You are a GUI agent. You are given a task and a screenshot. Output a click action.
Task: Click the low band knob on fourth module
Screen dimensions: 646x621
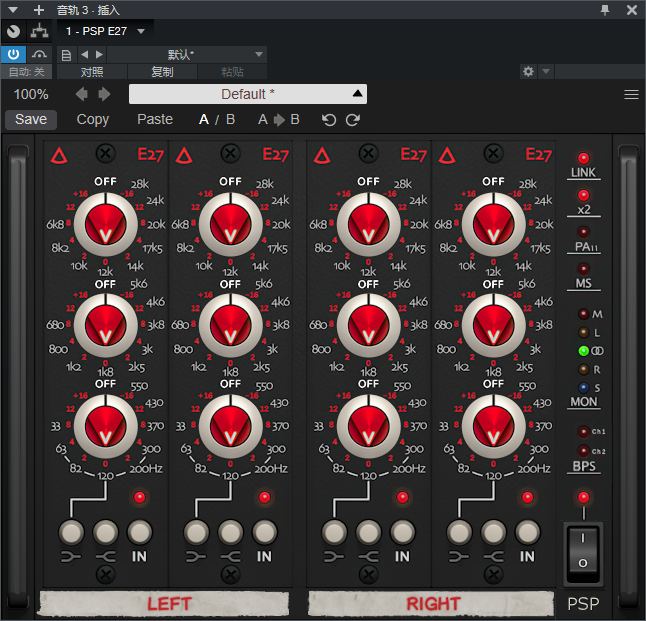pyautogui.click(x=494, y=426)
